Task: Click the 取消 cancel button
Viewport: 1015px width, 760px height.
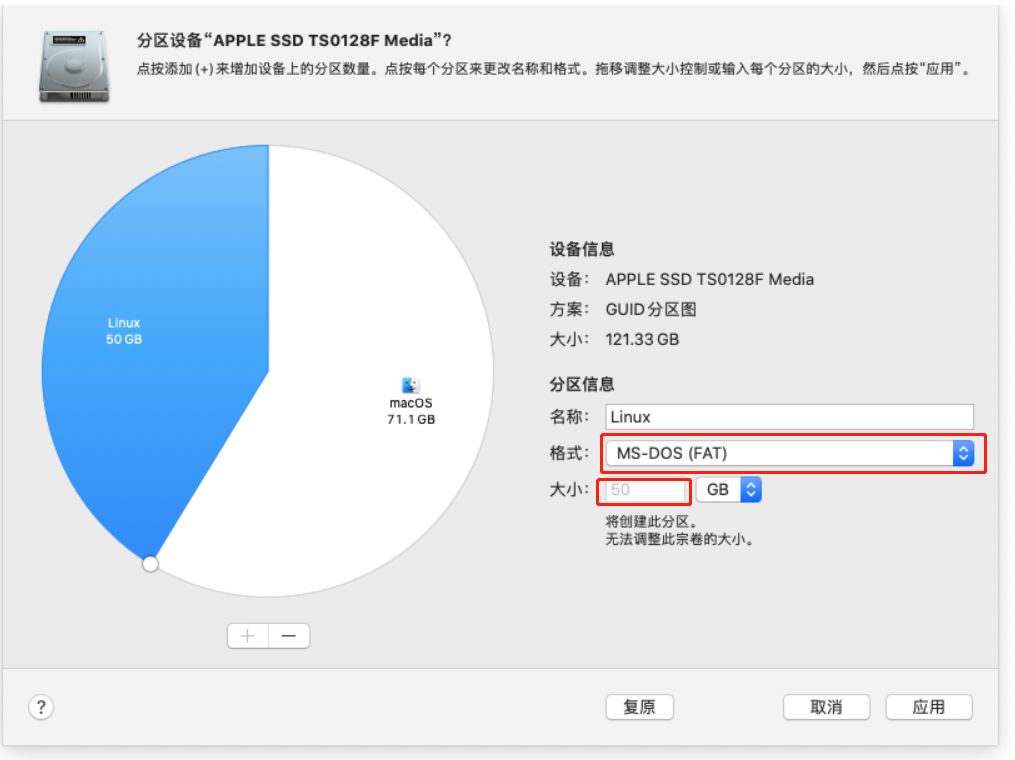Action: 826,707
